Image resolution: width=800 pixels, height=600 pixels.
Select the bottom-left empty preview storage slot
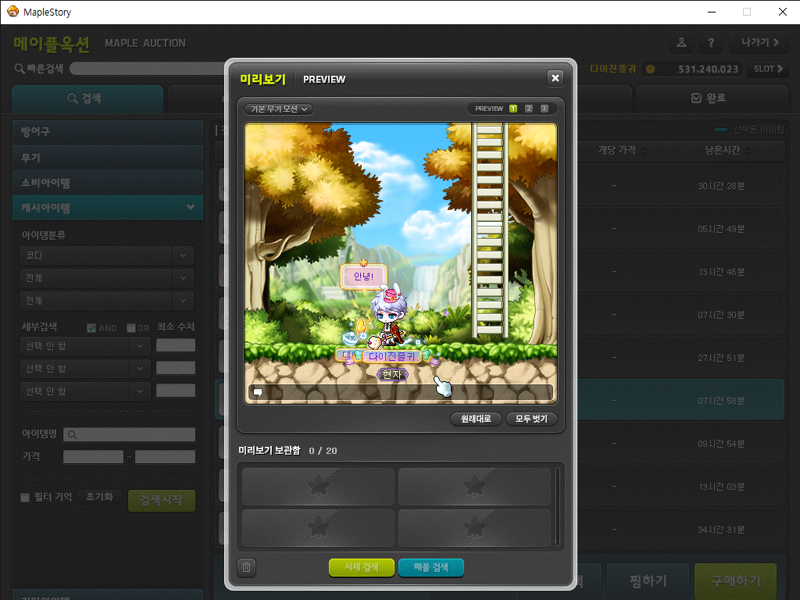[x=318, y=528]
